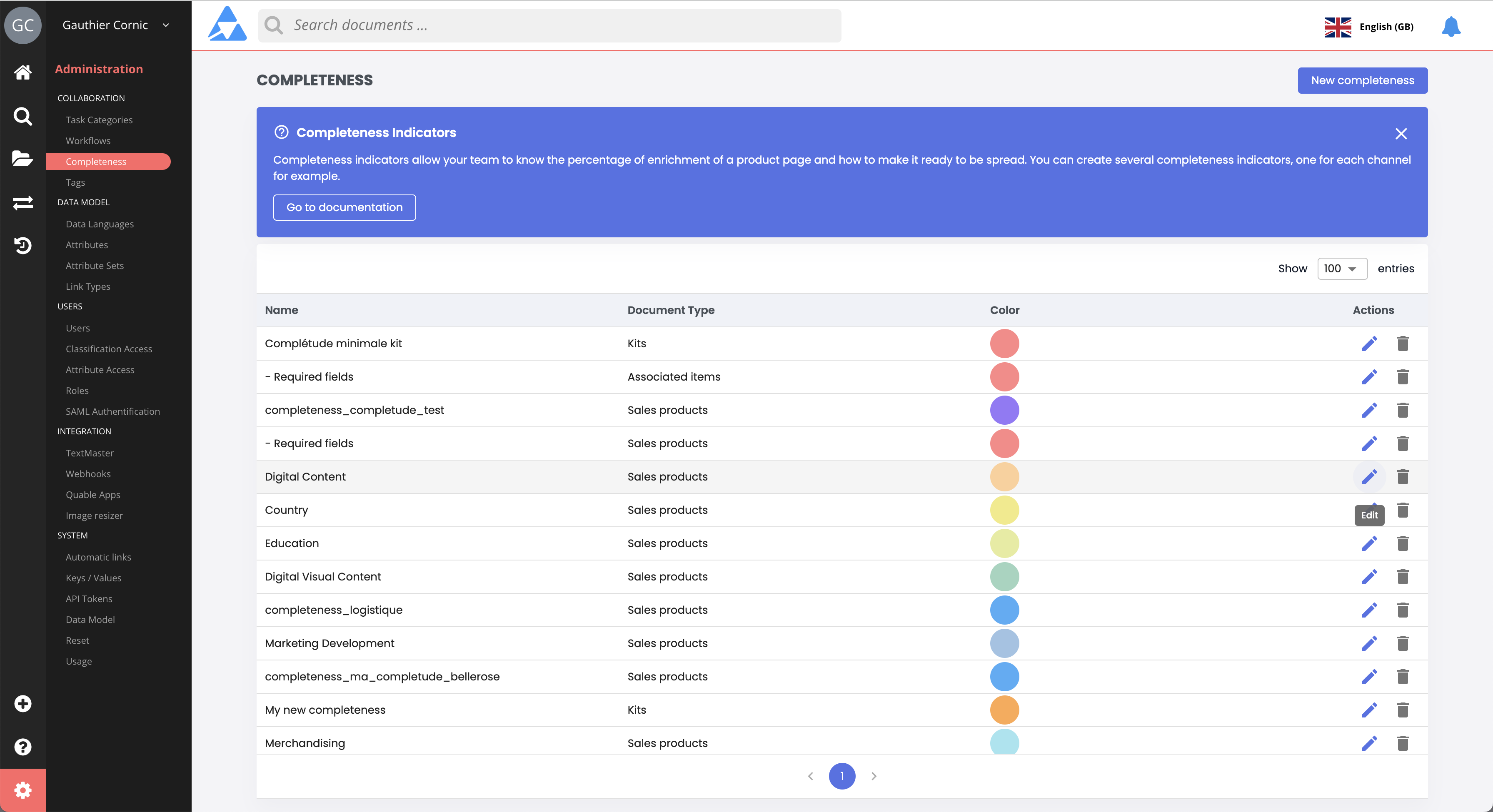Screen dimensions: 1493x812
Task: Delete the My new completeness row
Action: (x=1403, y=710)
